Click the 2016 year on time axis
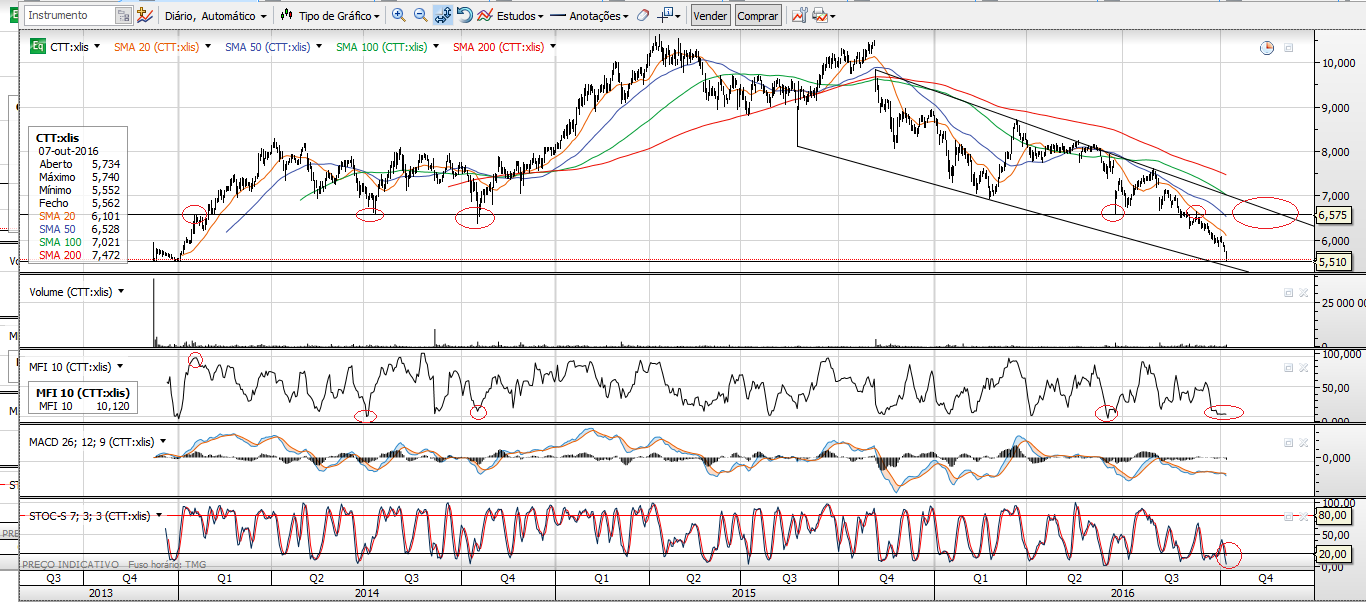Screen dimensions: 1366x602 coord(1122,592)
